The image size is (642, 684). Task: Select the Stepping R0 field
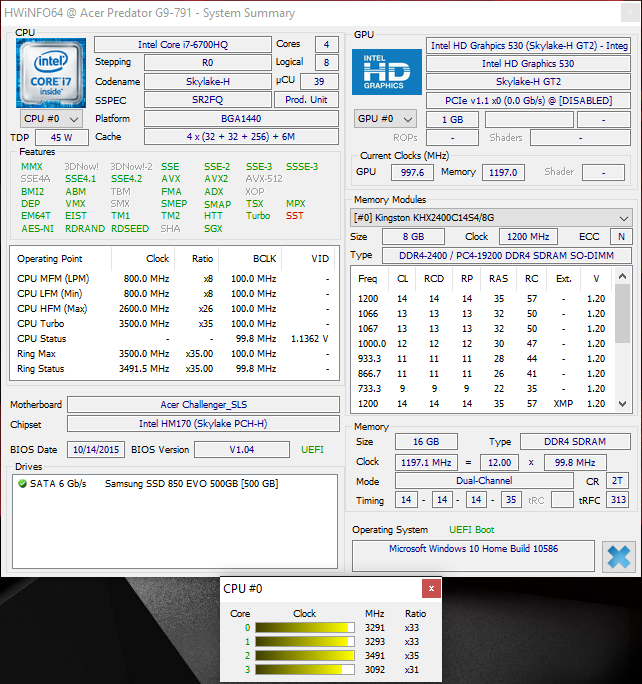[x=208, y=62]
